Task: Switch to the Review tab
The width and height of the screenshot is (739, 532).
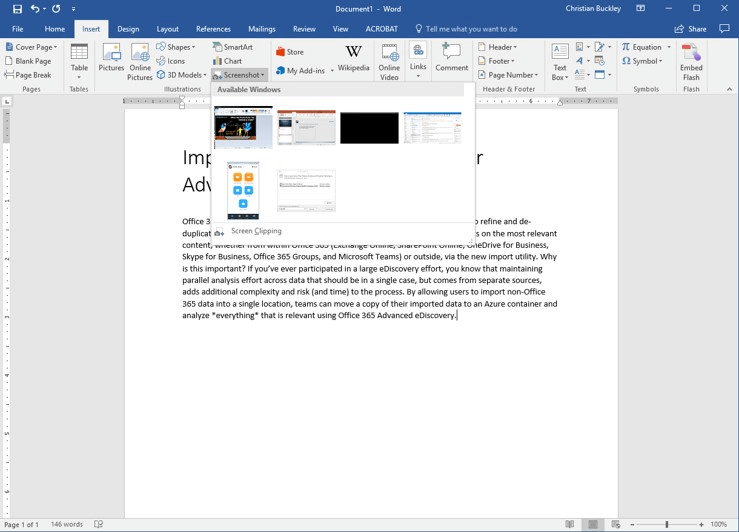Action: point(304,29)
